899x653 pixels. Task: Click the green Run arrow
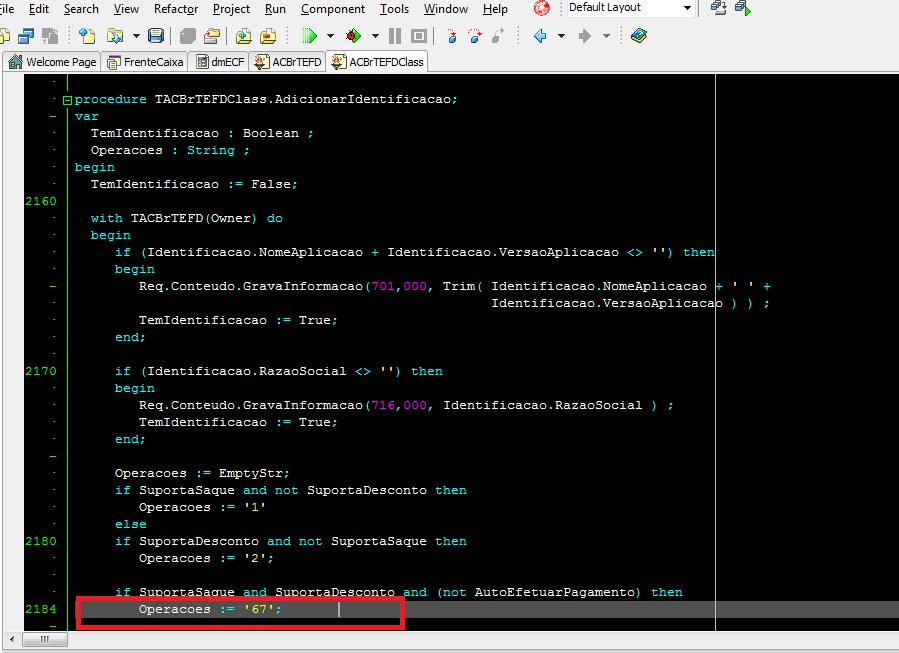pos(310,36)
